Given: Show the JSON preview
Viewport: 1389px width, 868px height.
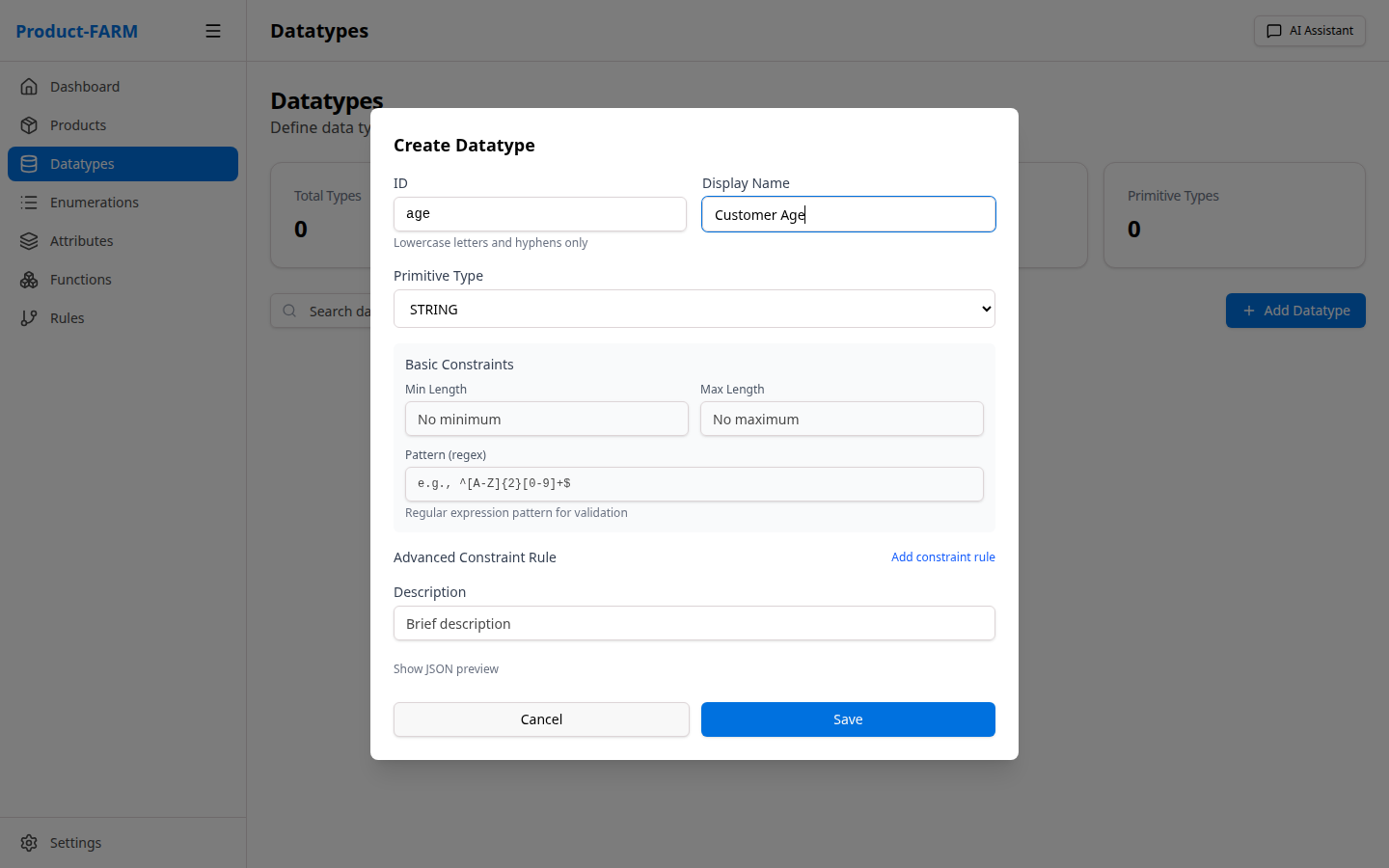Looking at the screenshot, I should (446, 668).
